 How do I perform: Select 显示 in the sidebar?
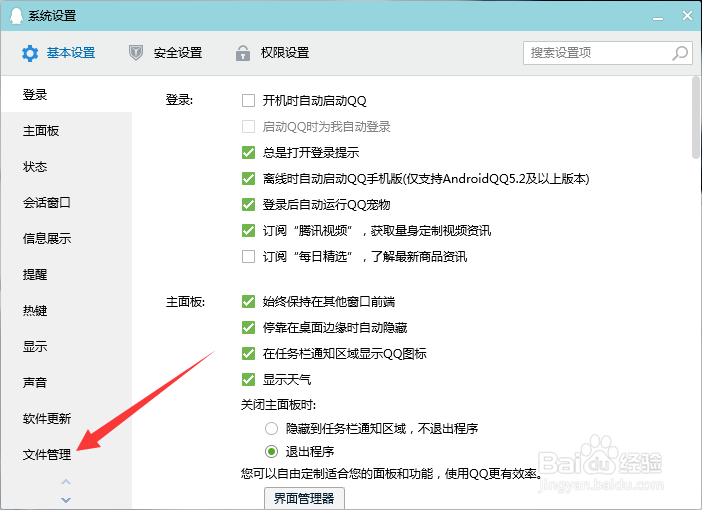66,346
